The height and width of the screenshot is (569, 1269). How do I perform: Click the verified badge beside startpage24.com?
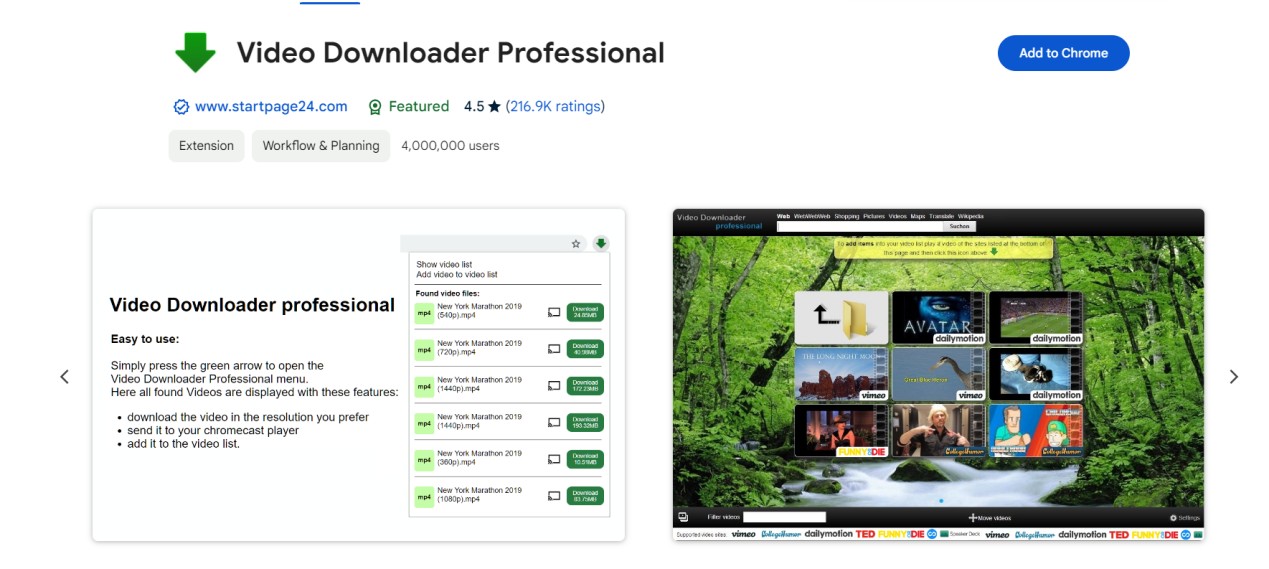coord(181,107)
